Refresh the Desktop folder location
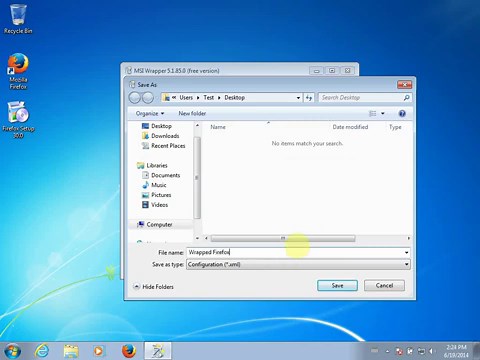Screen dimensions: 480x360 (x=309, y=98)
